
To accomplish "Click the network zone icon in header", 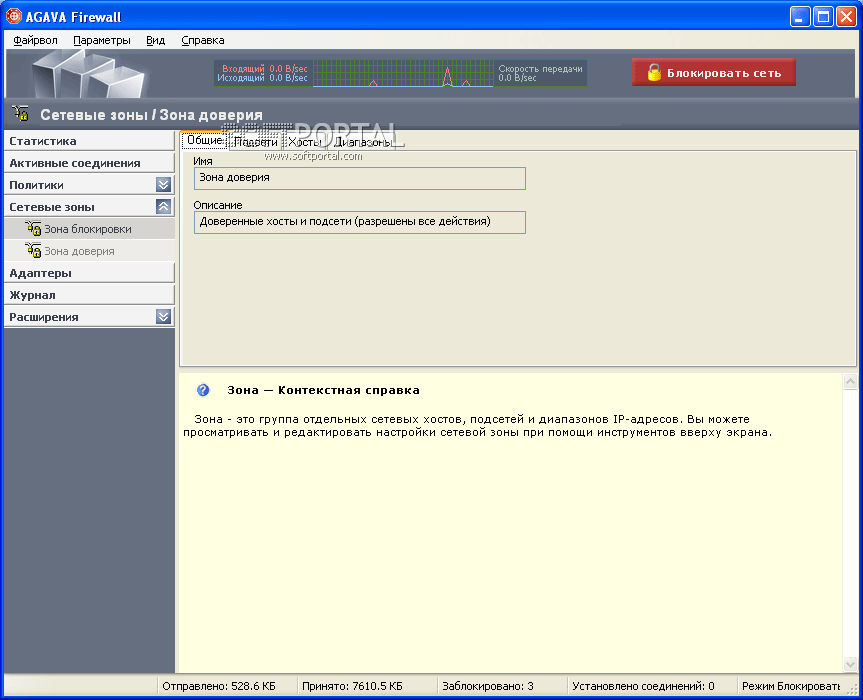I will pyautogui.click(x=21, y=113).
